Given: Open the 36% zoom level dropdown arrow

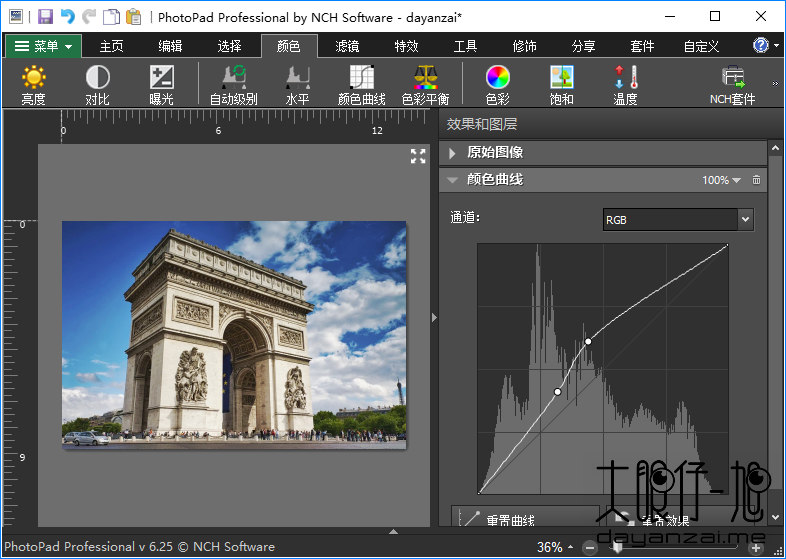Looking at the screenshot, I should pos(570,547).
